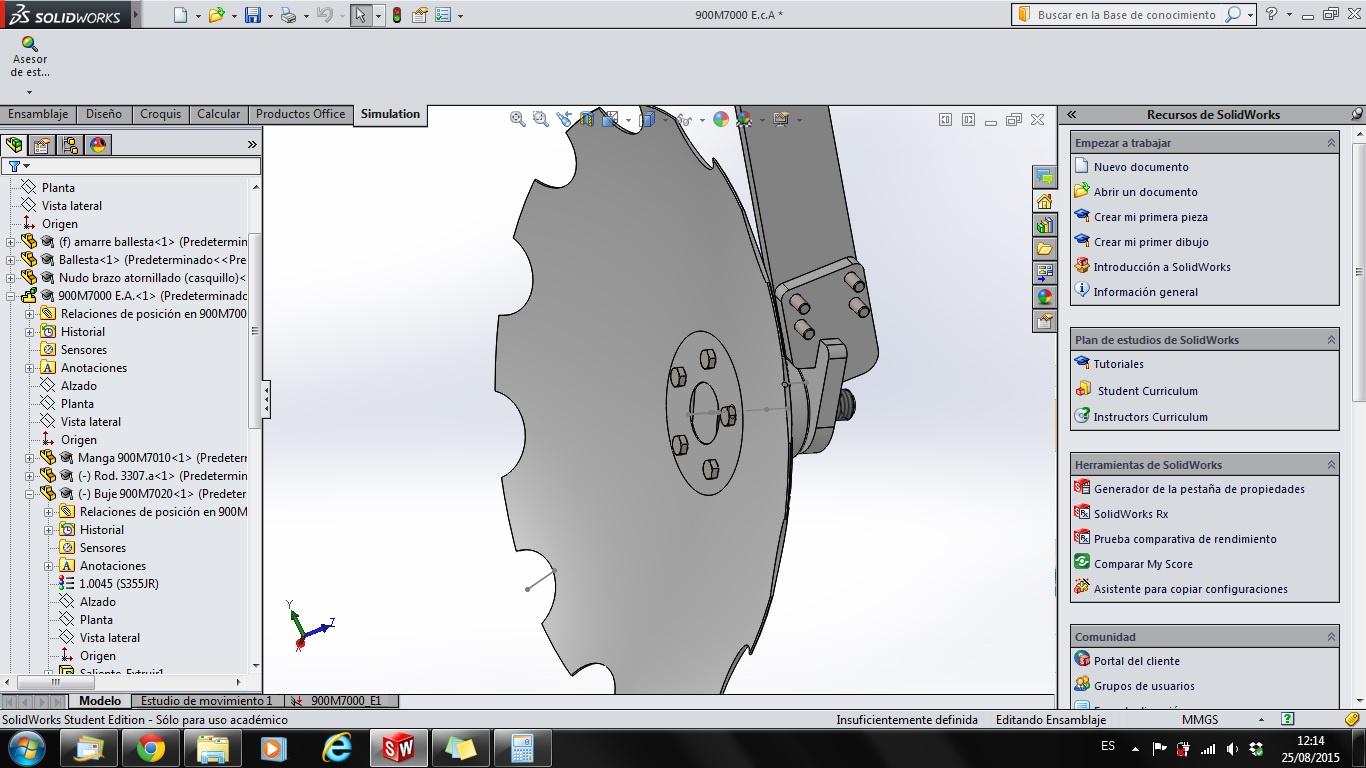The width and height of the screenshot is (1366, 768).
Task: Collapse the Herramientas de SolidWorks section
Action: point(1331,465)
